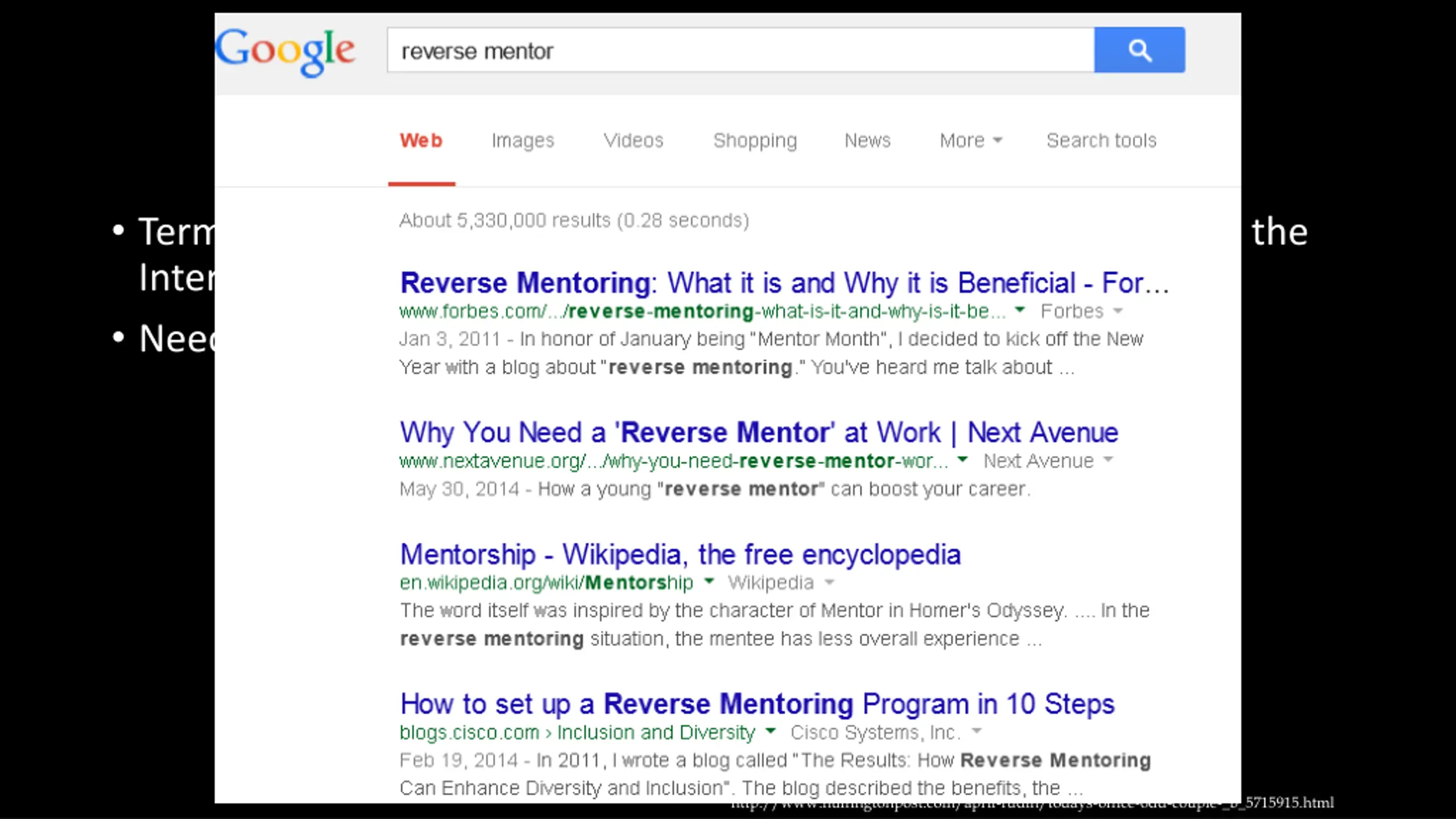Image resolution: width=1456 pixels, height=819 pixels.
Task: Open the Shopping tab
Action: [x=755, y=140]
